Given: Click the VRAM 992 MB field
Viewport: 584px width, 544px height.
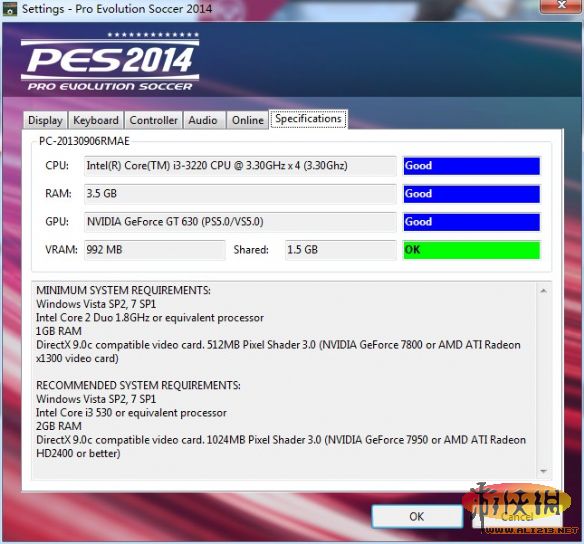Looking at the screenshot, I should pos(155,250).
